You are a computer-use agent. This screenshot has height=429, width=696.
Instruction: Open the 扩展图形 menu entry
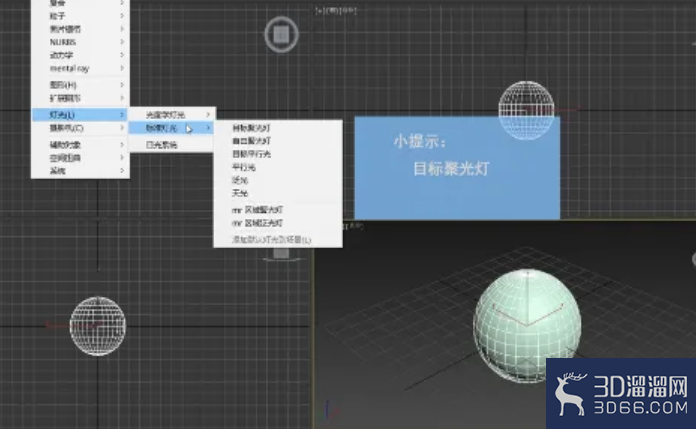pos(80,98)
